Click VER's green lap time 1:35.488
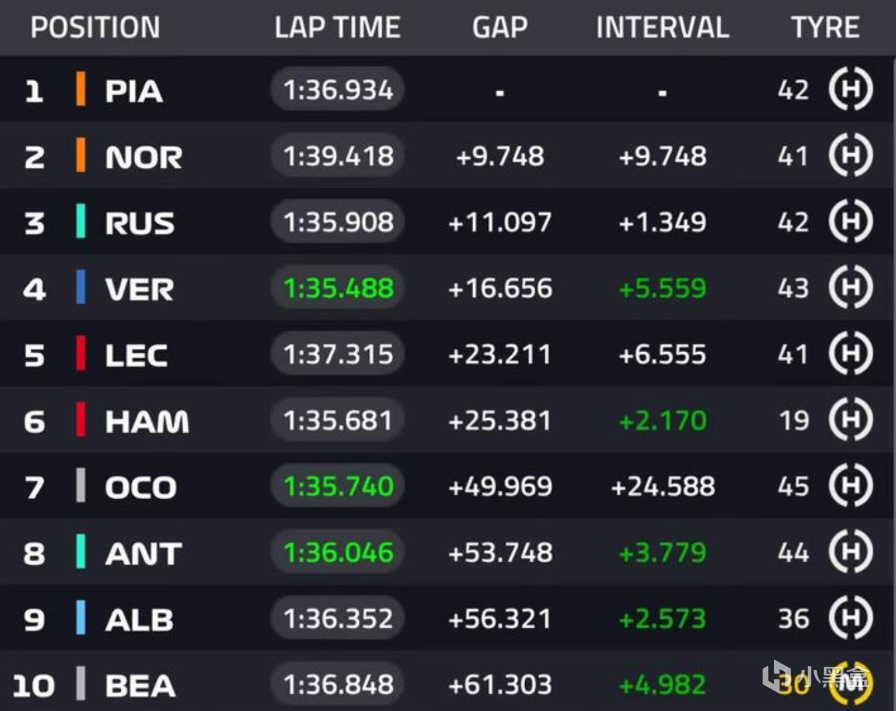Image resolution: width=896 pixels, height=711 pixels. point(338,288)
